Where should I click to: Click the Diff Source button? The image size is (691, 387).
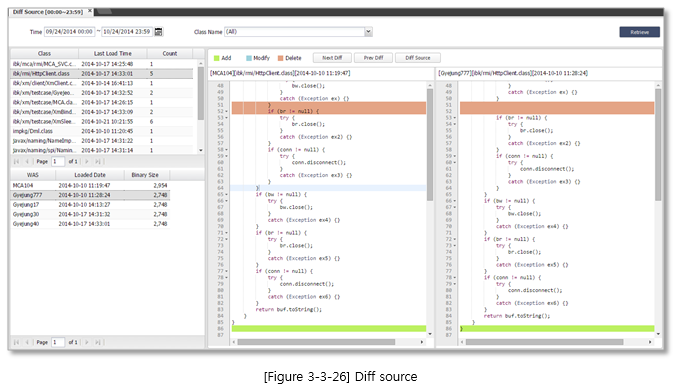(418, 58)
